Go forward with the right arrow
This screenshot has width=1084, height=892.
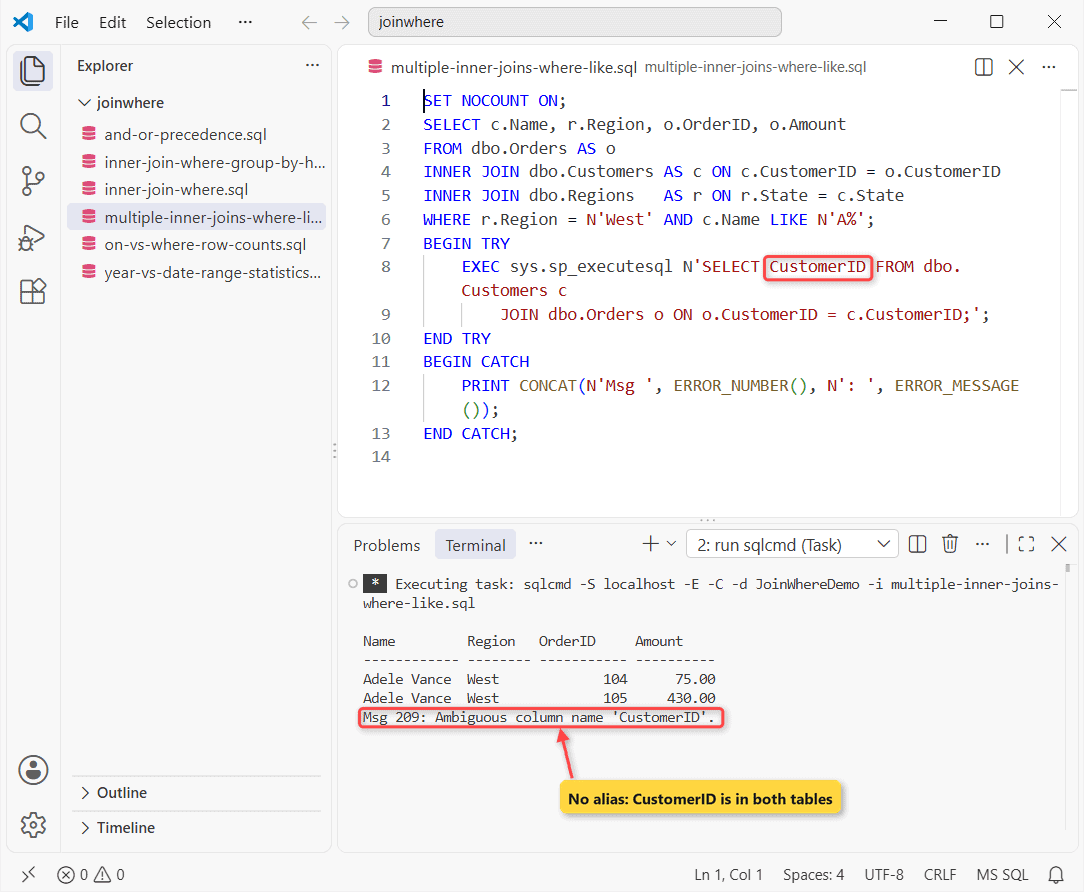point(342,22)
